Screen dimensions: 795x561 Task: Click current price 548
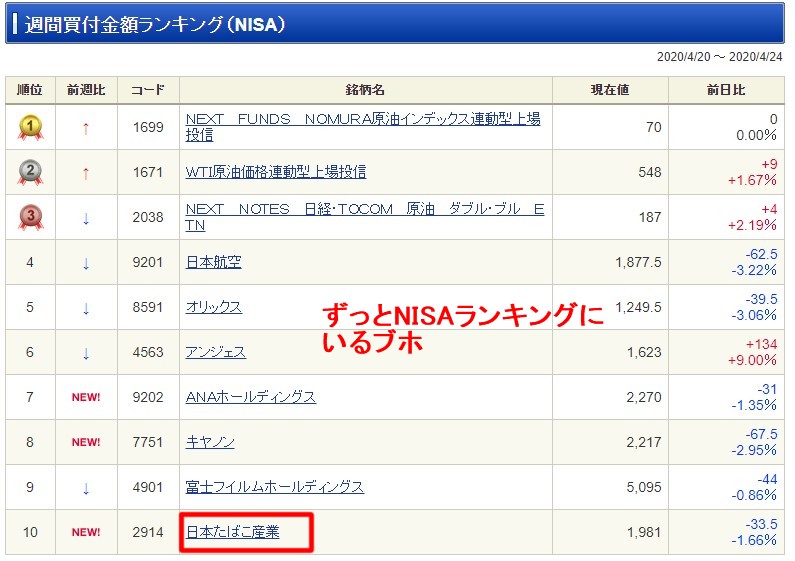pos(650,172)
